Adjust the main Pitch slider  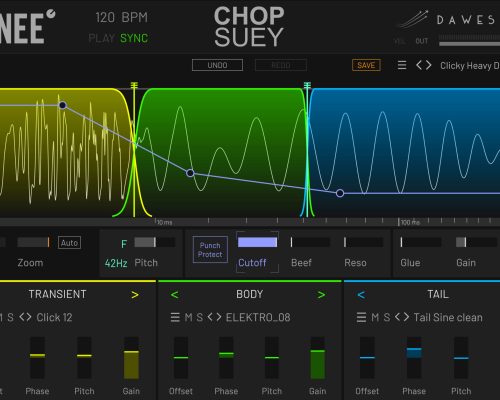tap(155, 242)
